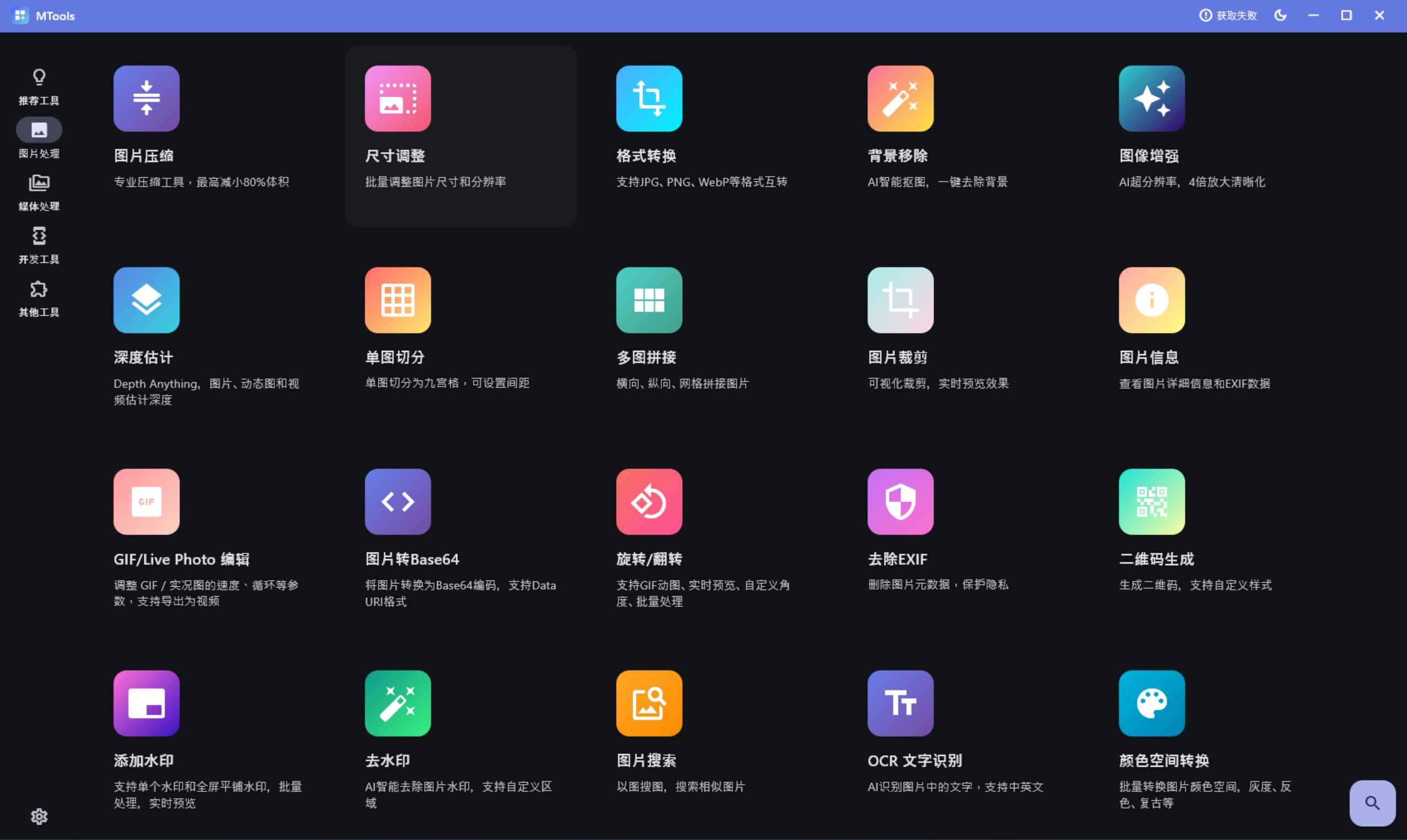Click the 查看图片详细信息和EXIF数据 description

click(1195, 383)
